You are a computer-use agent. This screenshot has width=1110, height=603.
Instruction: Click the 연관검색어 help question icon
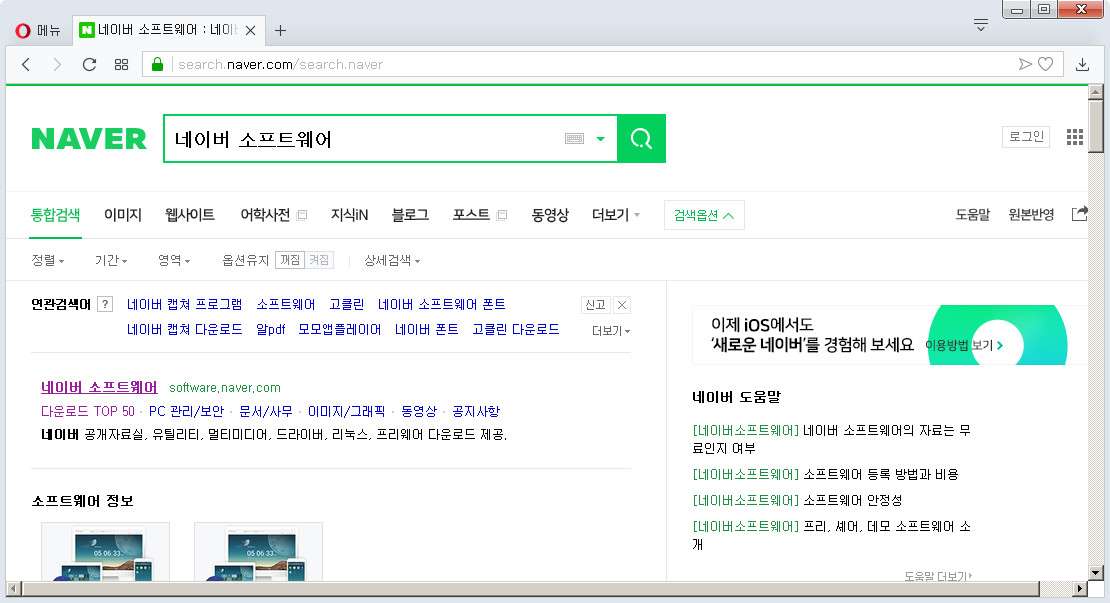tap(105, 304)
